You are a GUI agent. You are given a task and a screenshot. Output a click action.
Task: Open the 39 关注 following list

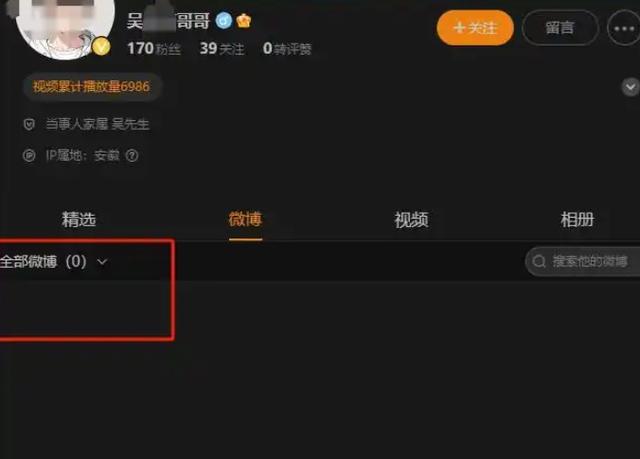point(222,49)
